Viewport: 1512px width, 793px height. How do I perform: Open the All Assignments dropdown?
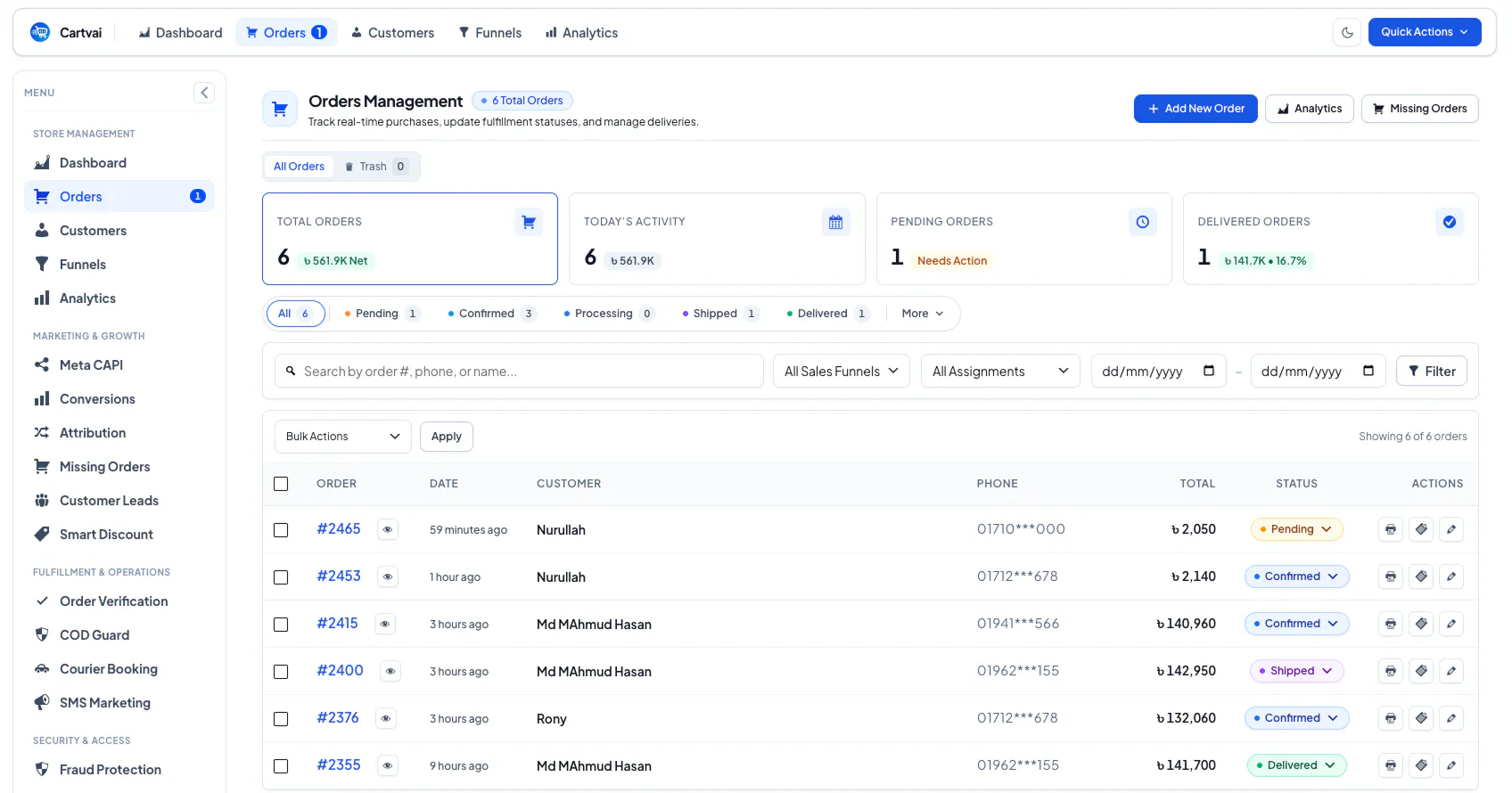[1000, 371]
